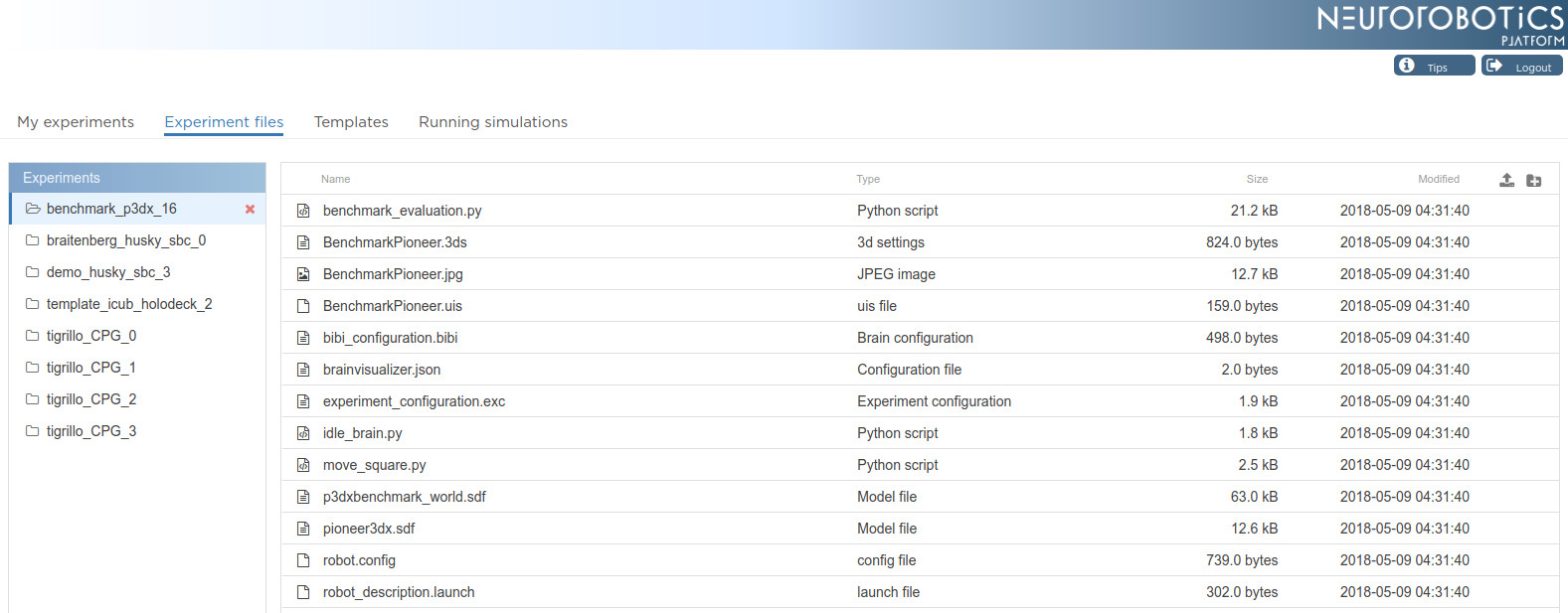This screenshot has width=1568, height=613.
Task: Click the file icon next to robot.config
Action: (x=303, y=560)
